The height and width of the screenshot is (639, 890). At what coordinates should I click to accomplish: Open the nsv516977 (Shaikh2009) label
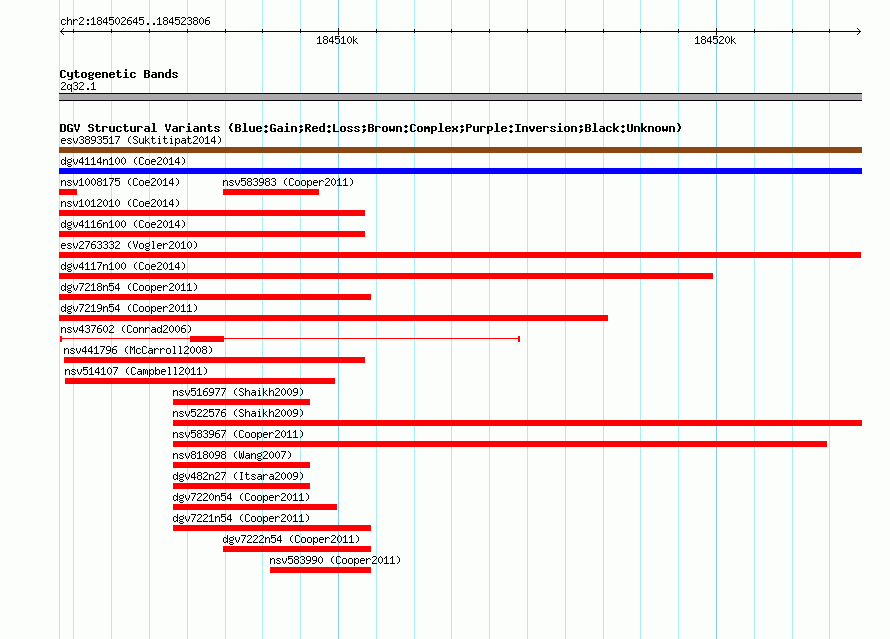[238, 392]
